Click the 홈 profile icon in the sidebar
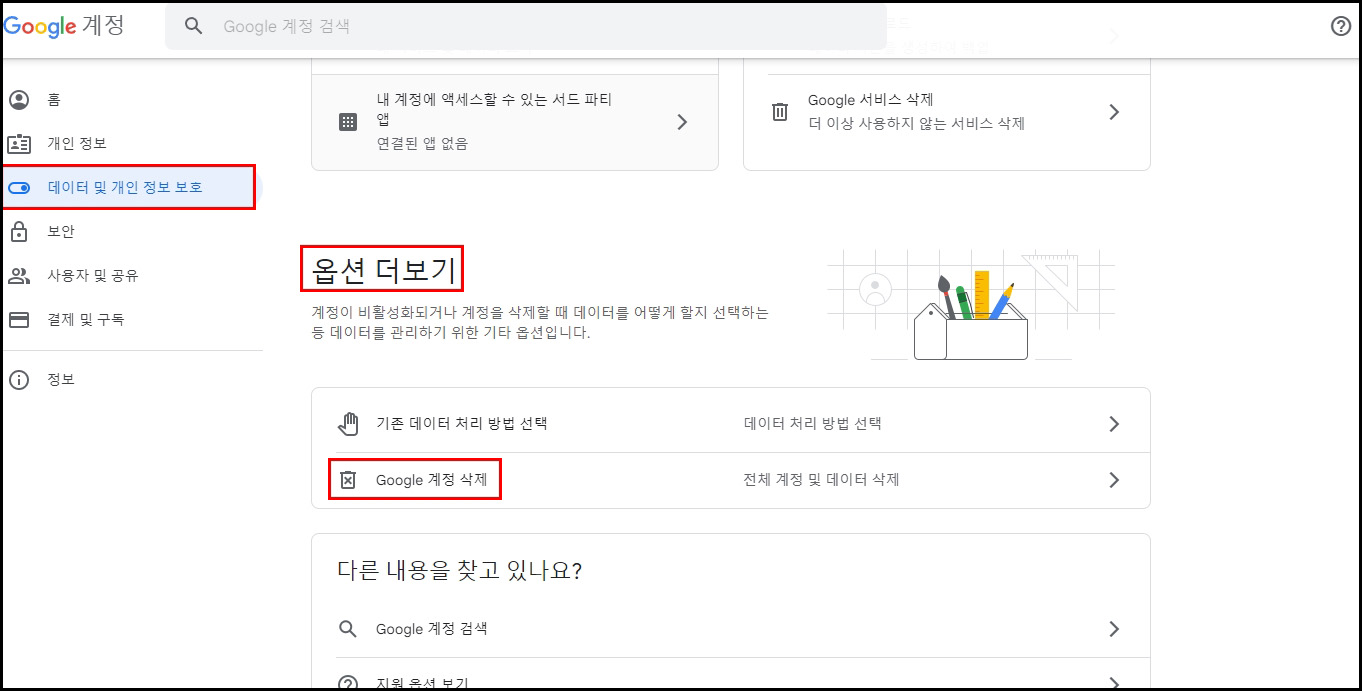Image resolution: width=1362 pixels, height=691 pixels. 19,100
